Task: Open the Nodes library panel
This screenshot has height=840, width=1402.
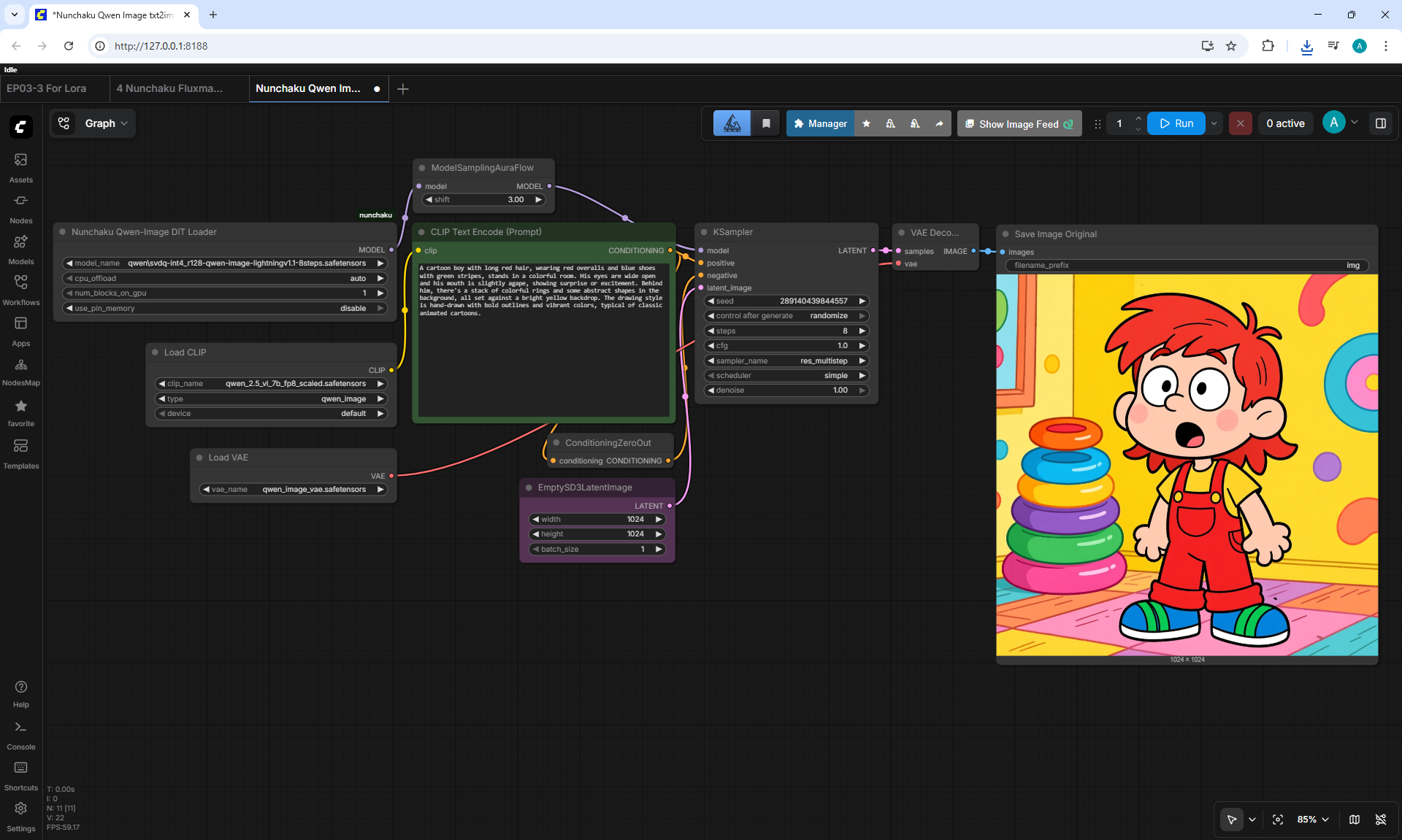Action: click(x=20, y=208)
